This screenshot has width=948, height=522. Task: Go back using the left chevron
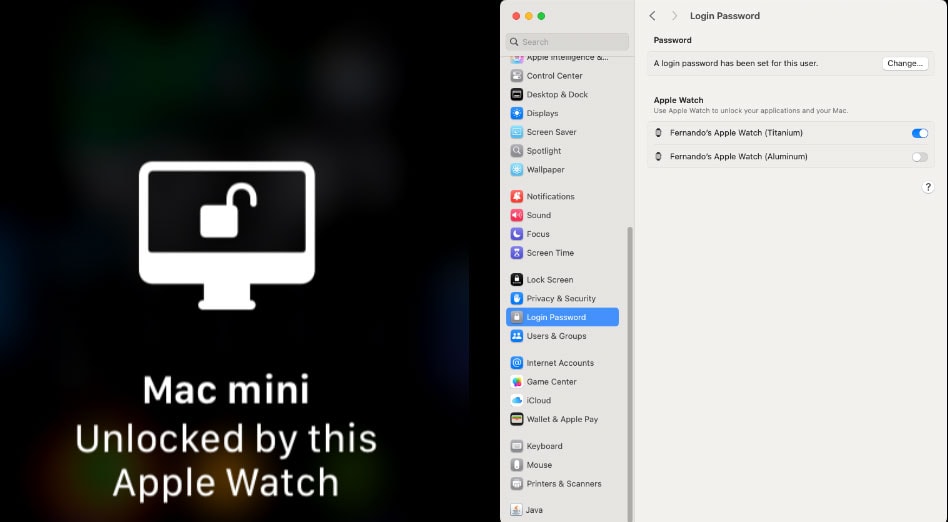[653, 16]
